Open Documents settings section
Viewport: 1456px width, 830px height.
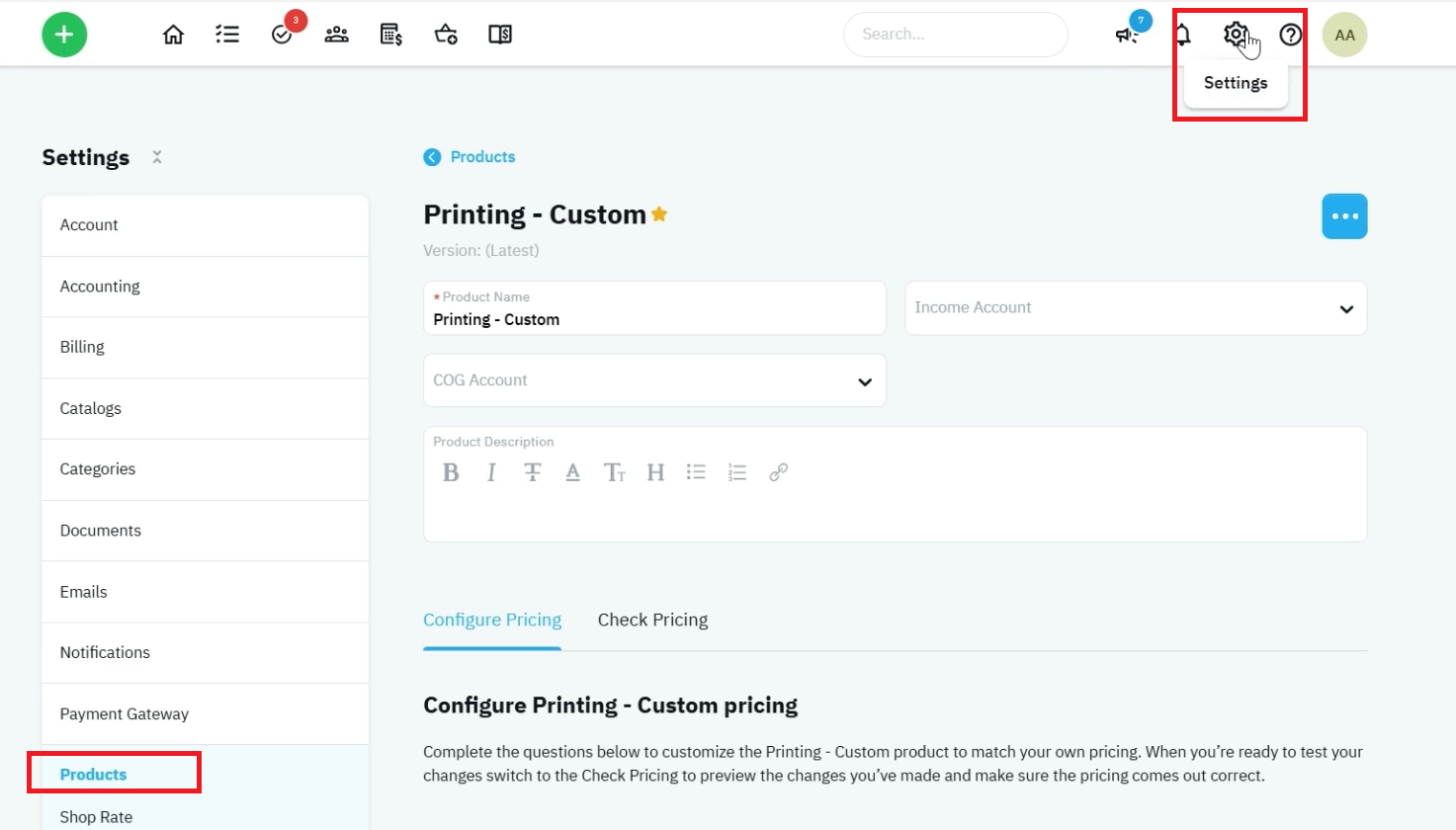coord(205,531)
